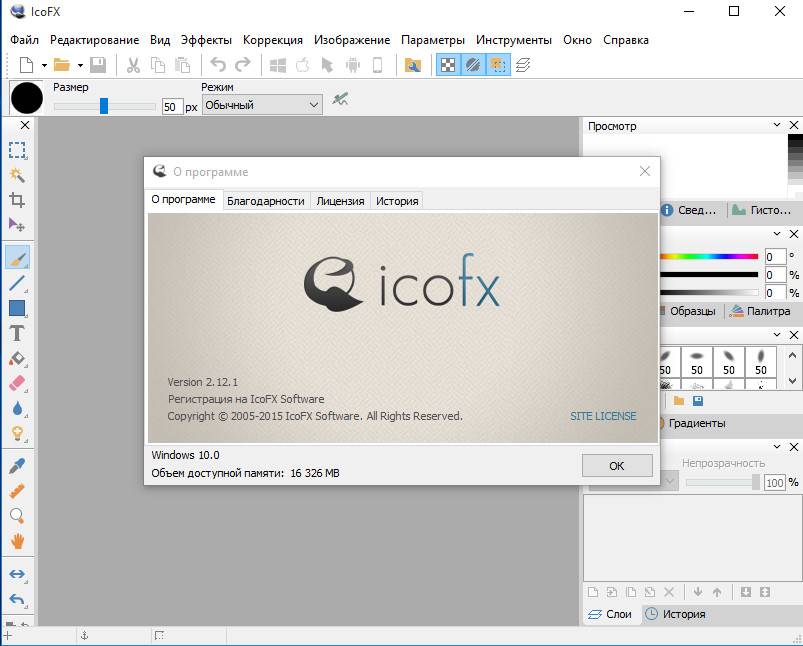Create iPhone icons with the phone icon
Screen dimensions: 803x646
coord(377,65)
